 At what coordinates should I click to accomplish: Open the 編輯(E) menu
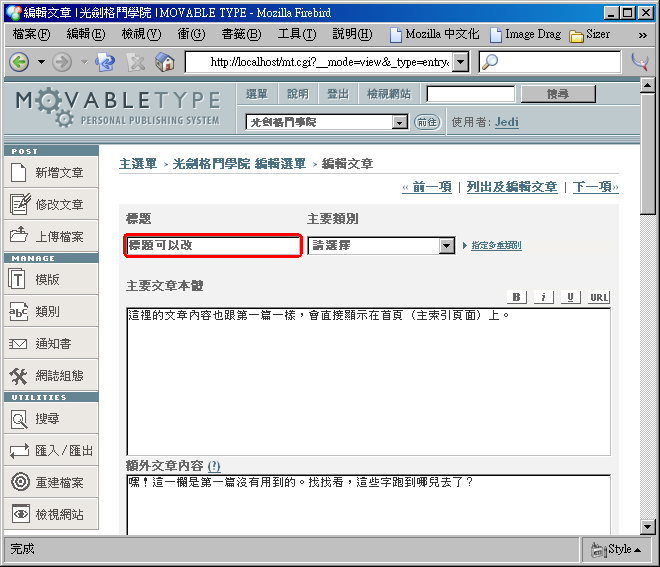tap(86, 34)
